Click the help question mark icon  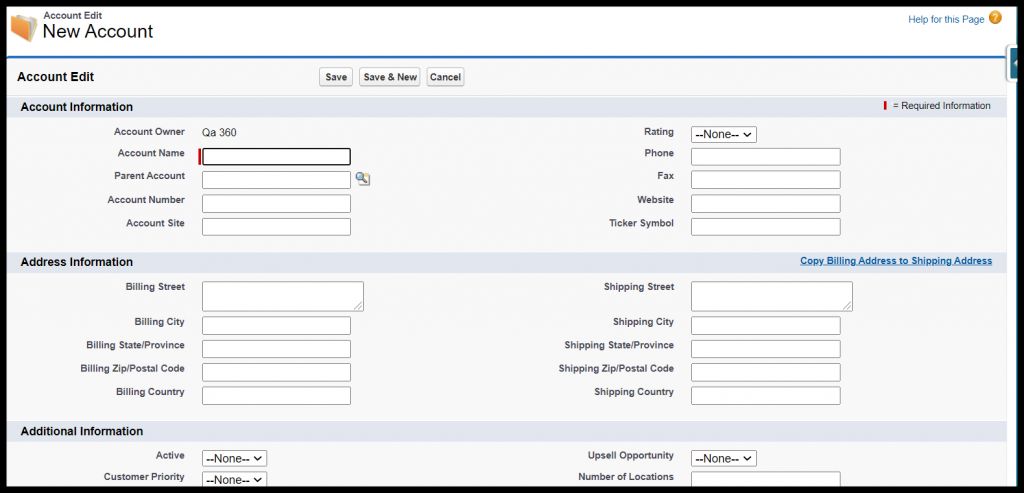tap(995, 18)
